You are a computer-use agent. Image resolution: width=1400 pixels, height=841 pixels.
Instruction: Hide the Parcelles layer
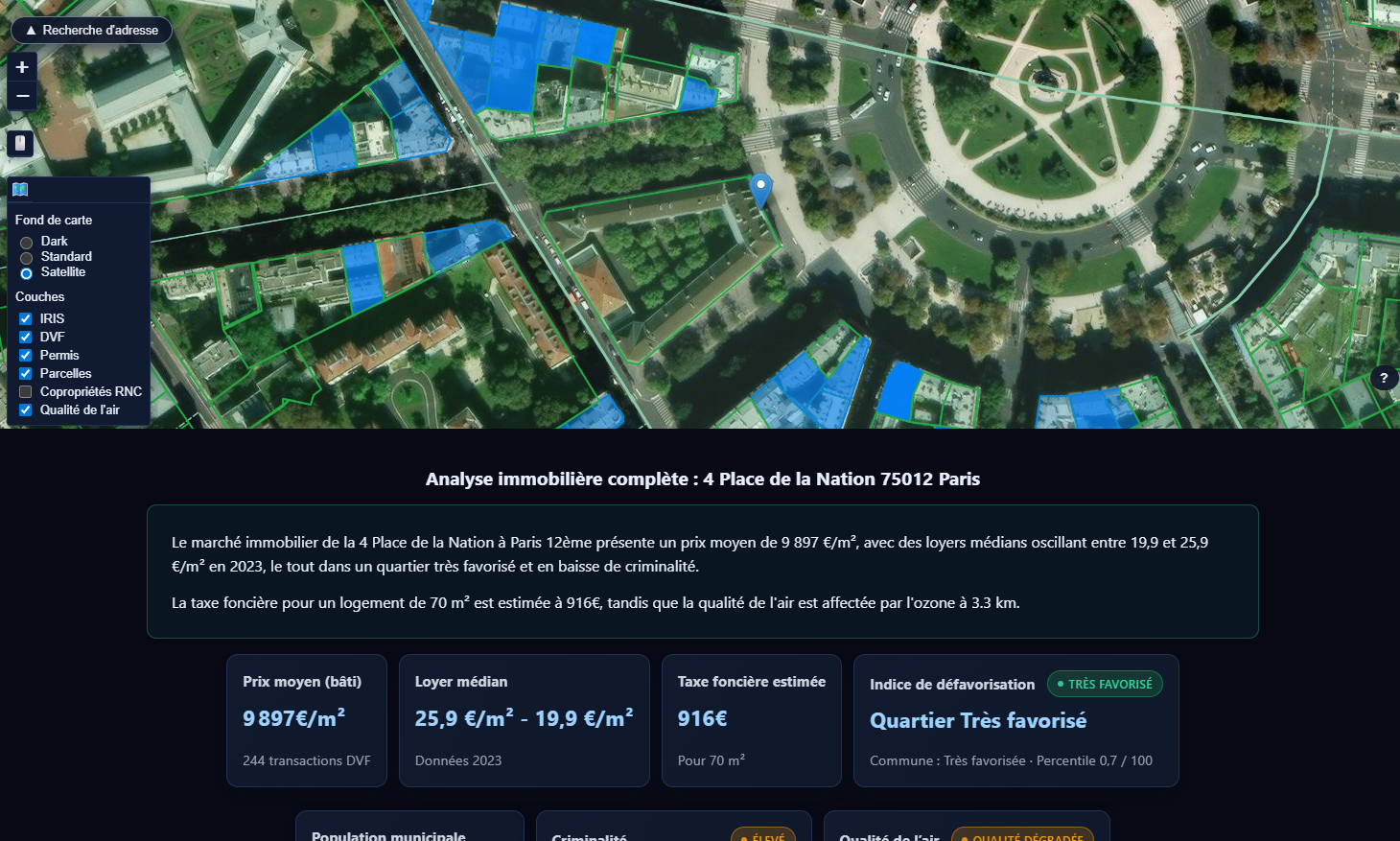coord(26,373)
